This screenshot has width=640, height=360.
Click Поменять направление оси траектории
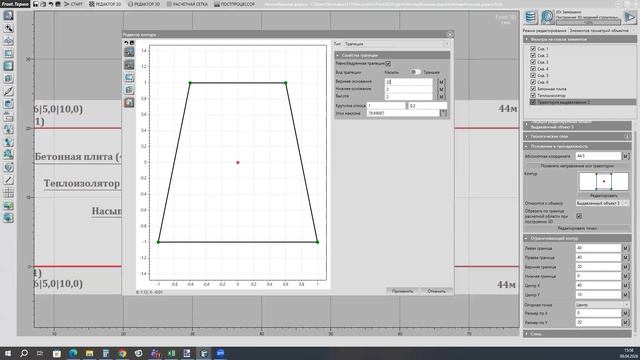click(577, 166)
